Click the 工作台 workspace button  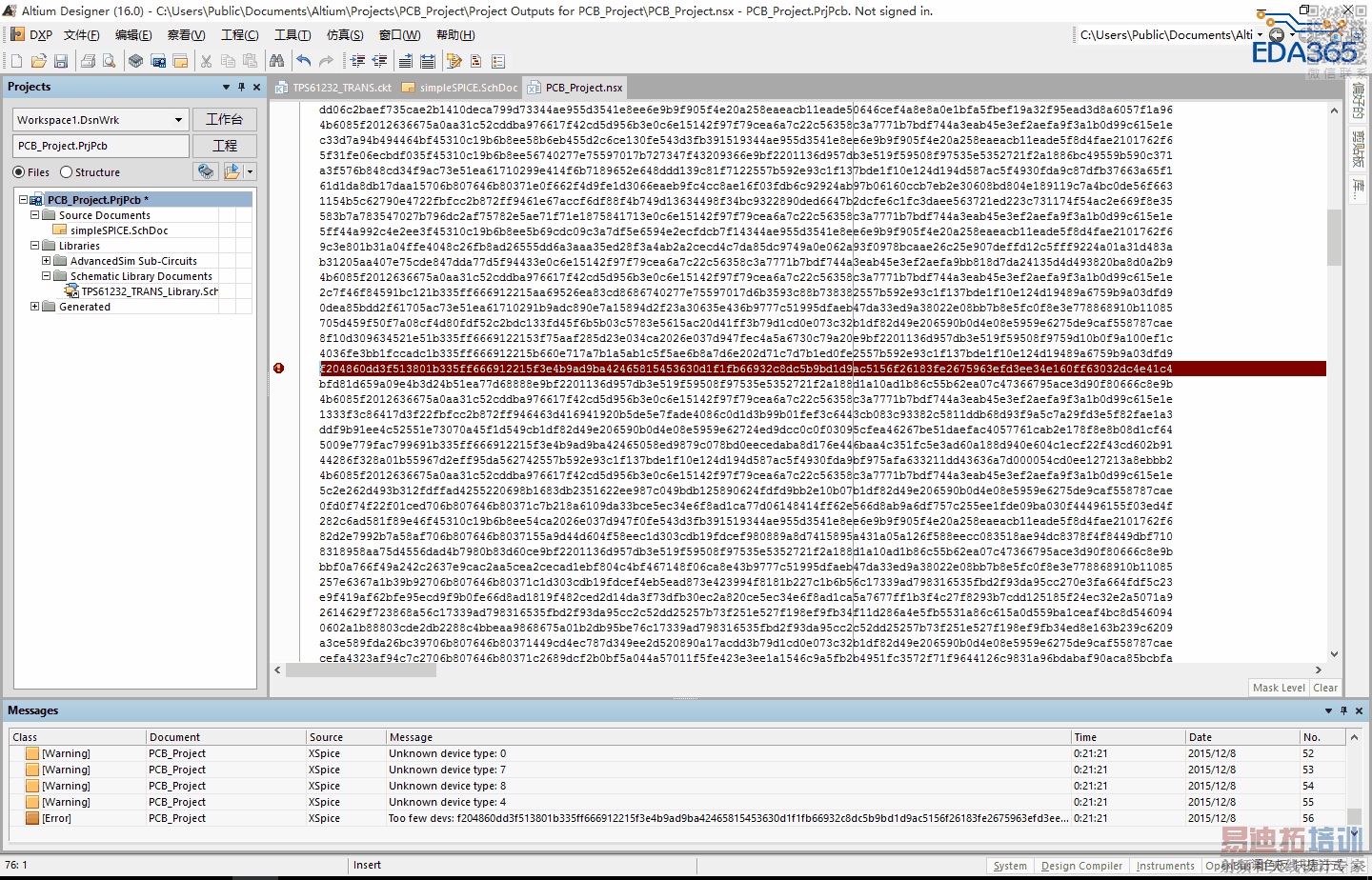point(225,119)
